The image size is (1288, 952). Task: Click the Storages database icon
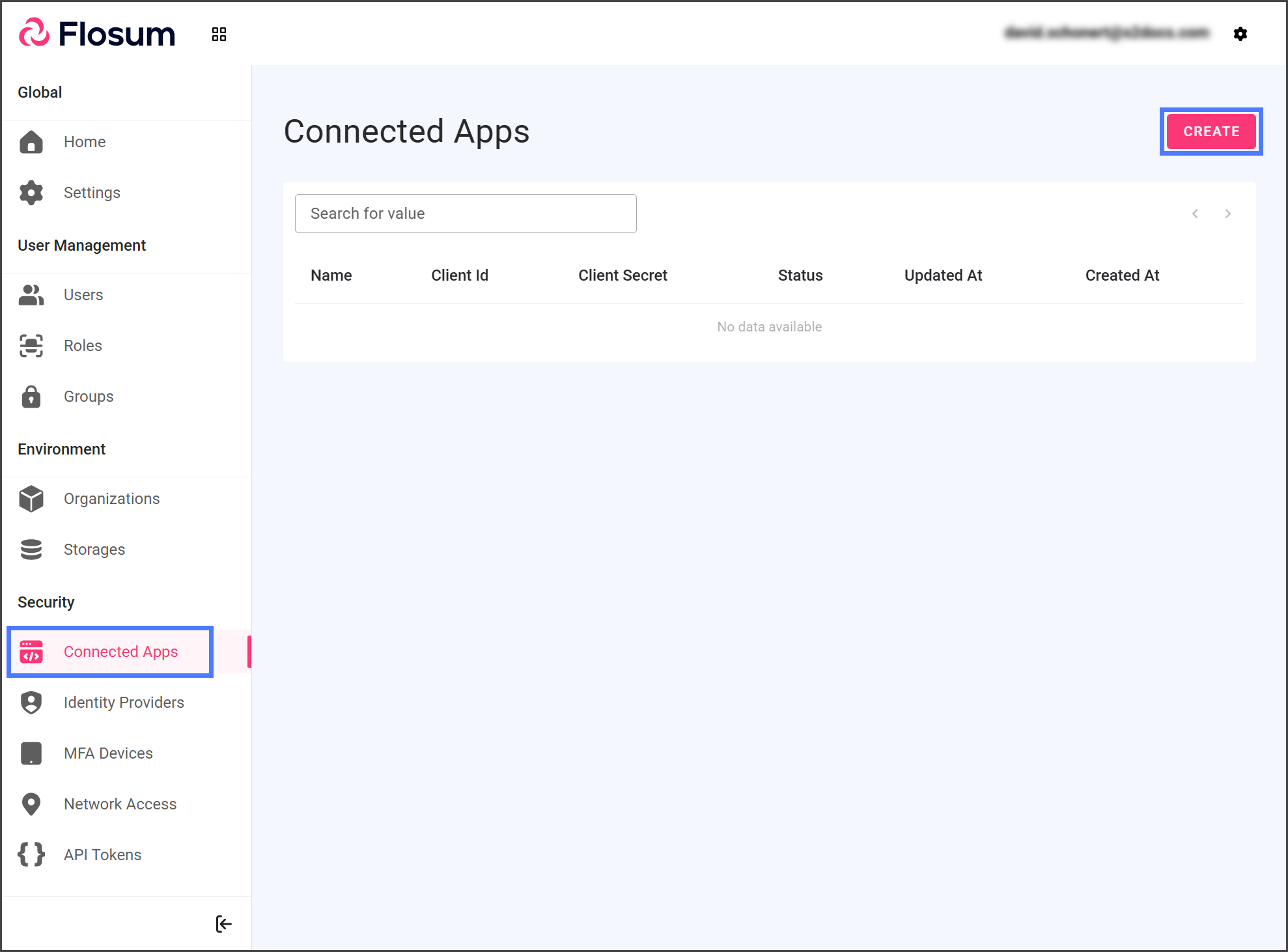coord(31,550)
